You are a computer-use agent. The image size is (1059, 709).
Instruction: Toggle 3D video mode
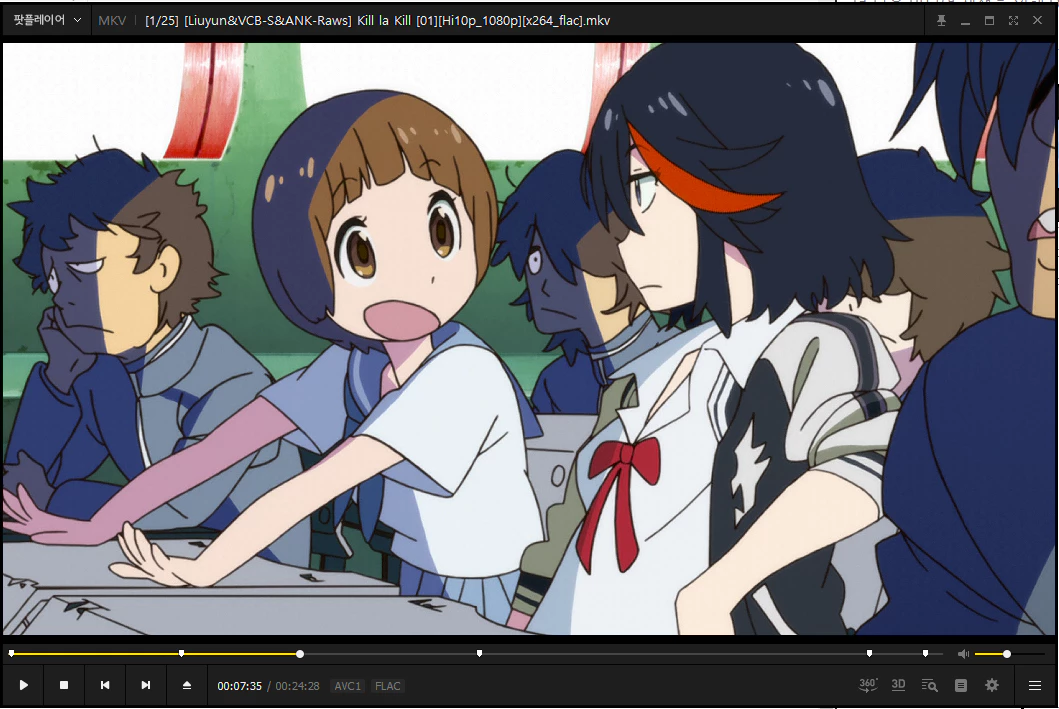tap(898, 685)
